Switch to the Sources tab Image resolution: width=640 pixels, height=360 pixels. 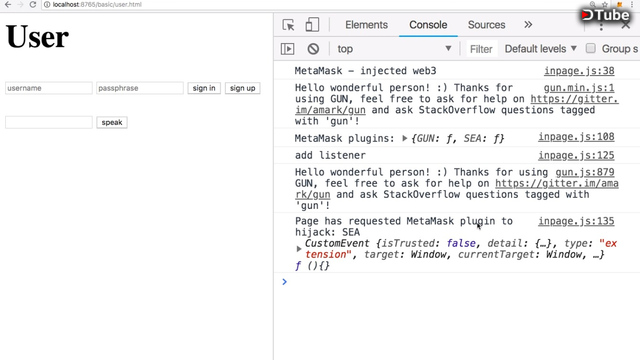pyautogui.click(x=487, y=25)
